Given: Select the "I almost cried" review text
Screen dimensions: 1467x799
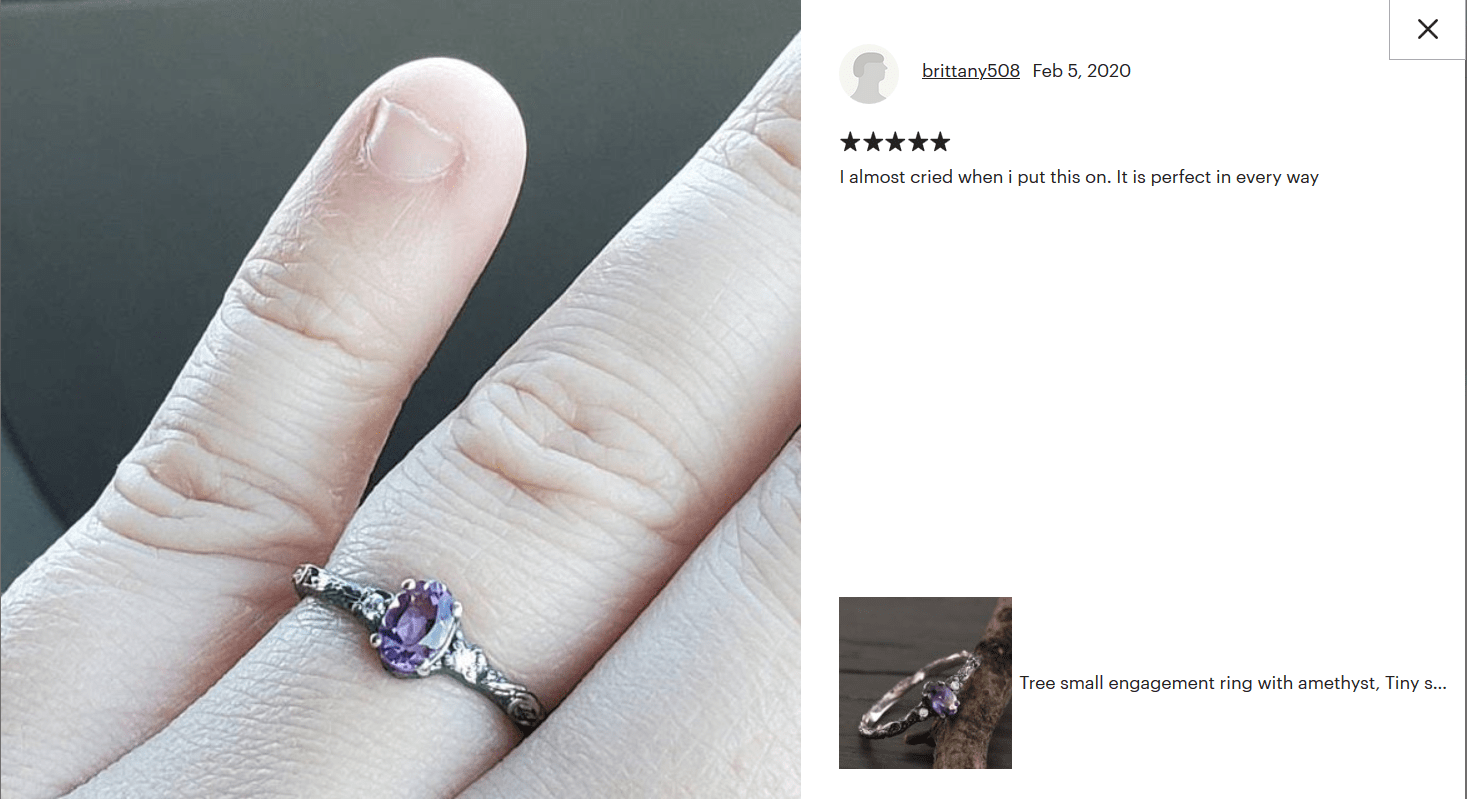Looking at the screenshot, I should pos(1079,178).
